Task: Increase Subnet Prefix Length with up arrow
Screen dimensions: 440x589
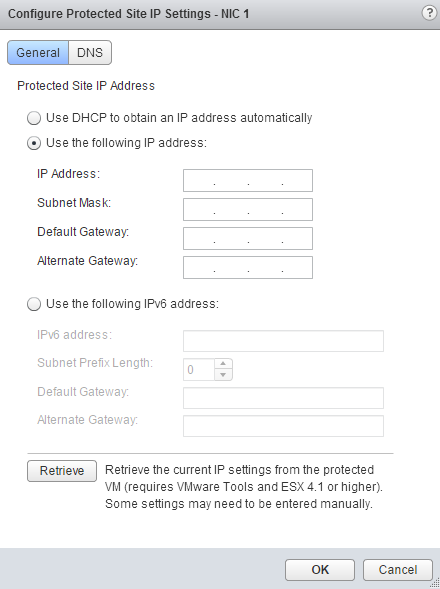Action: click(x=223, y=364)
